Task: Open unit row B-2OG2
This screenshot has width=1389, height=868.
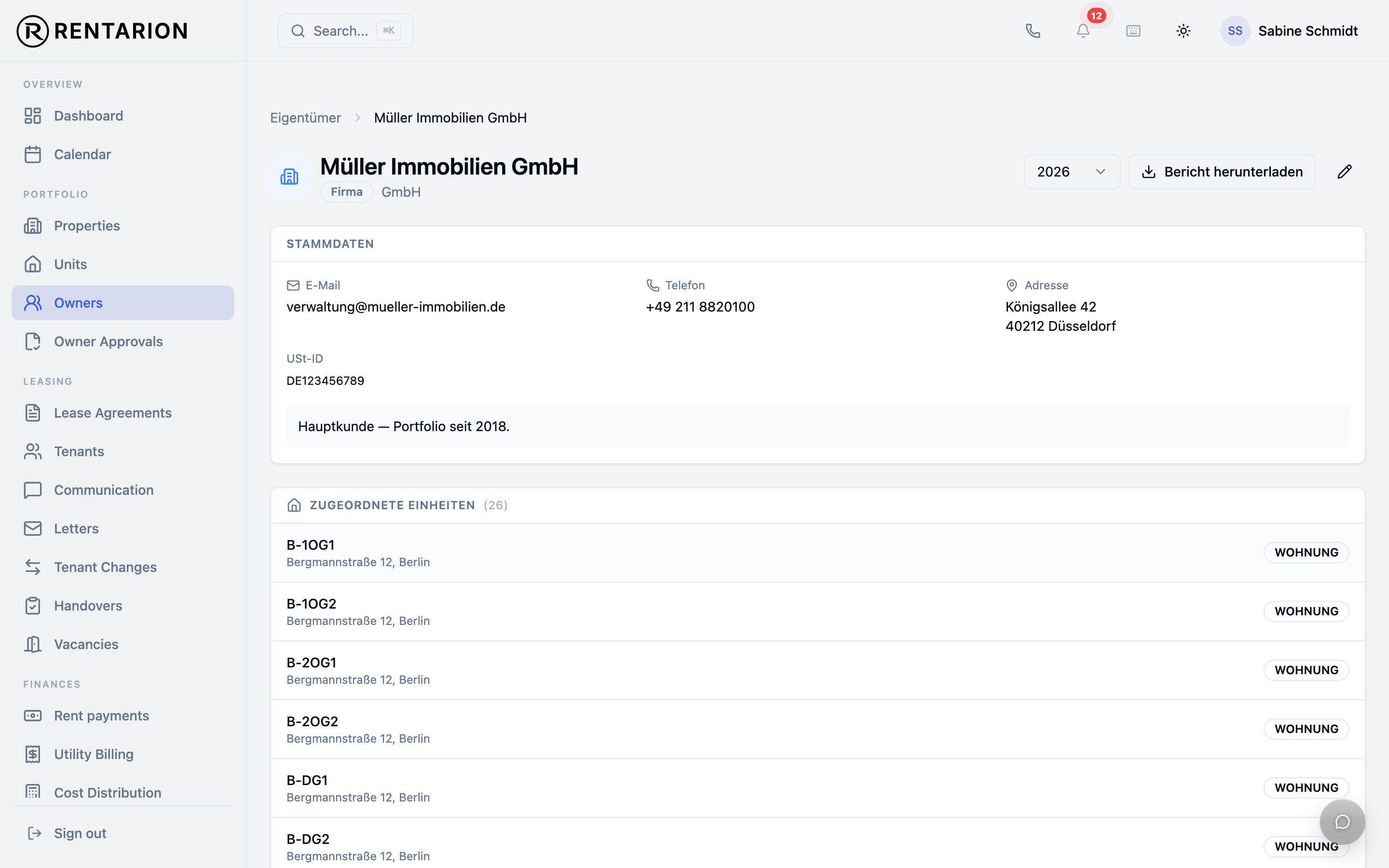Action: point(817,729)
